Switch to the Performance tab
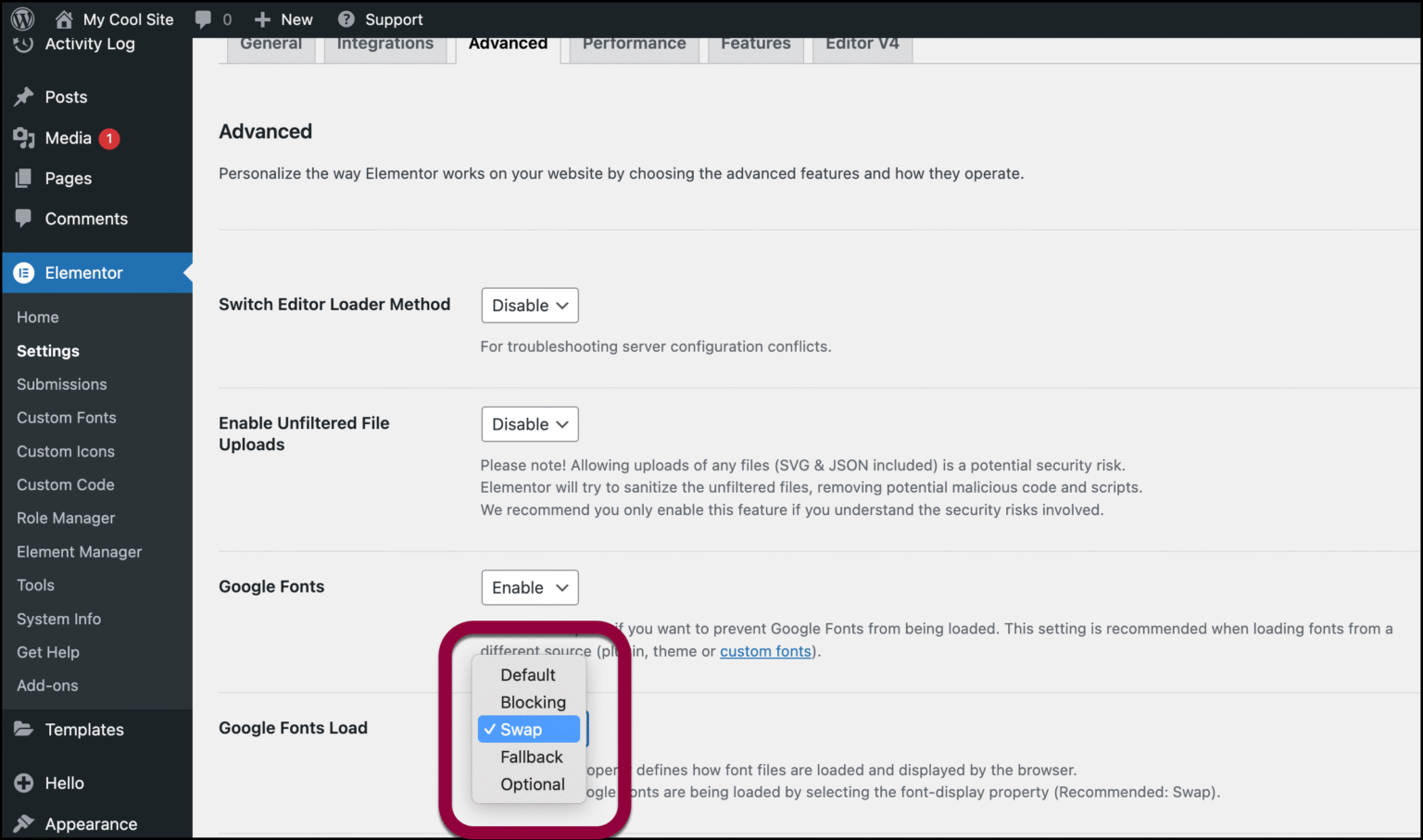1423x840 pixels. point(634,43)
